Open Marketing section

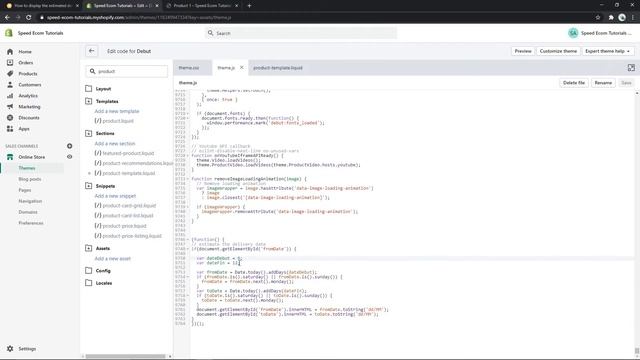pos(29,107)
